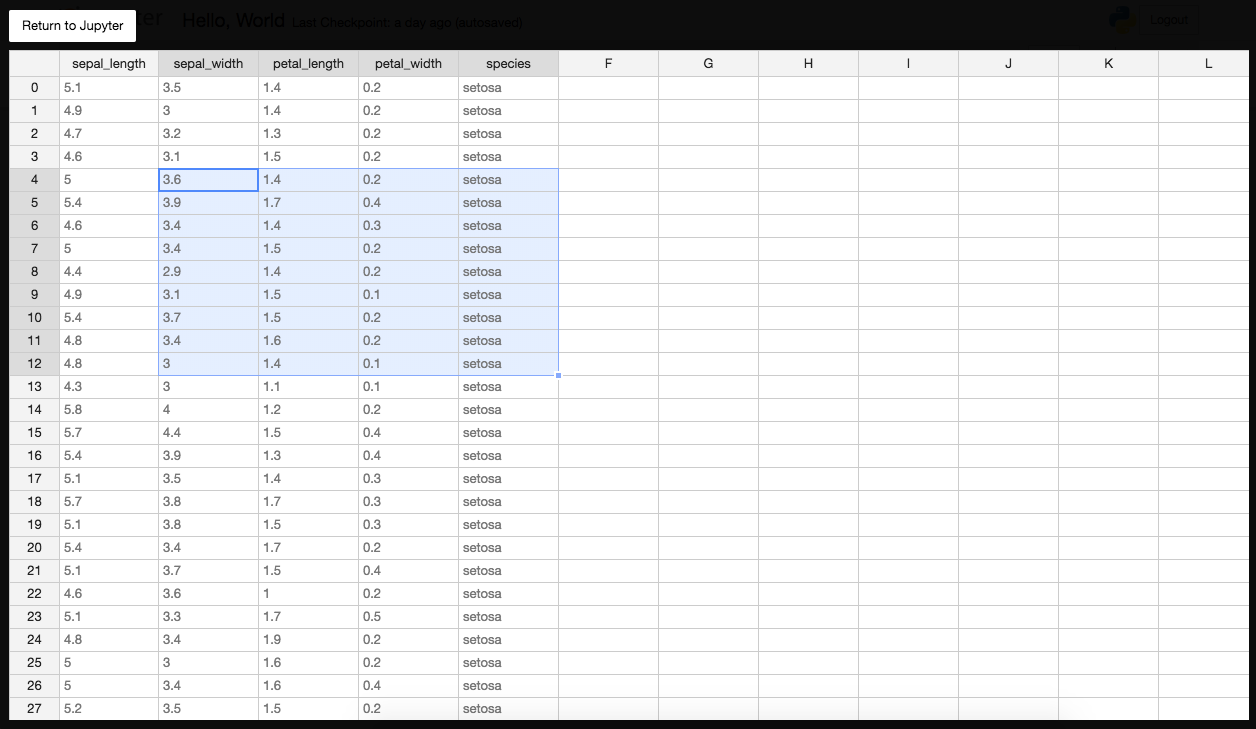Viewport: 1256px width, 729px height.
Task: Click species cell setosa in row 20
Action: 509,548
